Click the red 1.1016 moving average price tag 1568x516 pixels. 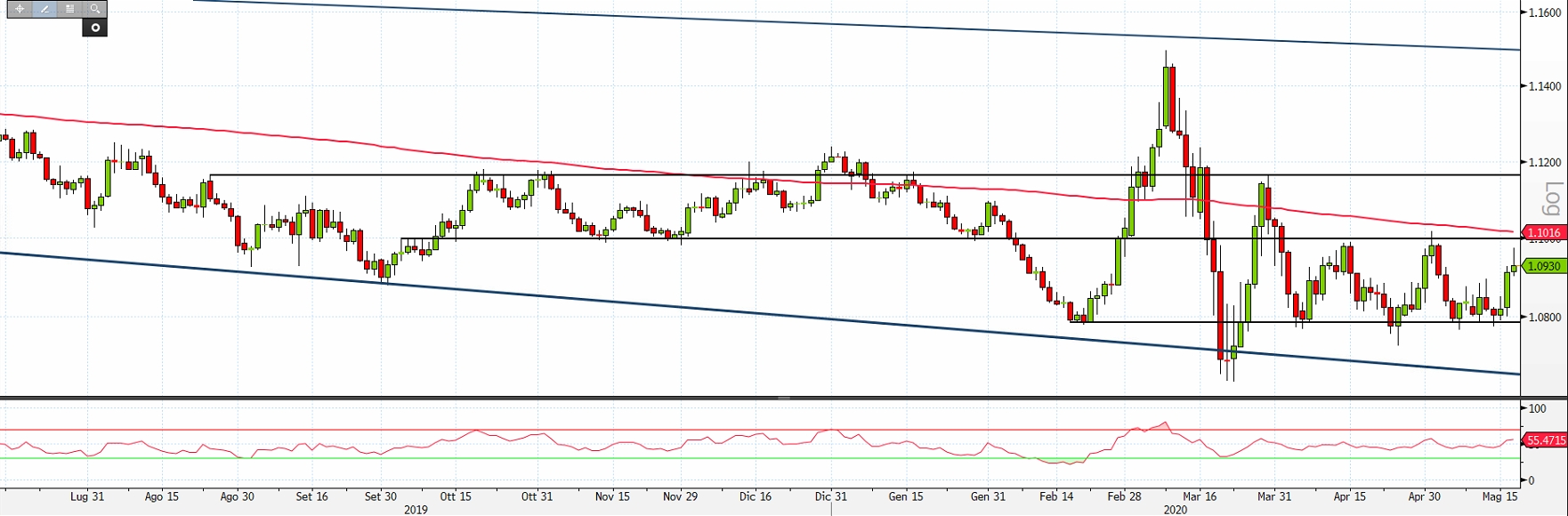[x=1544, y=233]
